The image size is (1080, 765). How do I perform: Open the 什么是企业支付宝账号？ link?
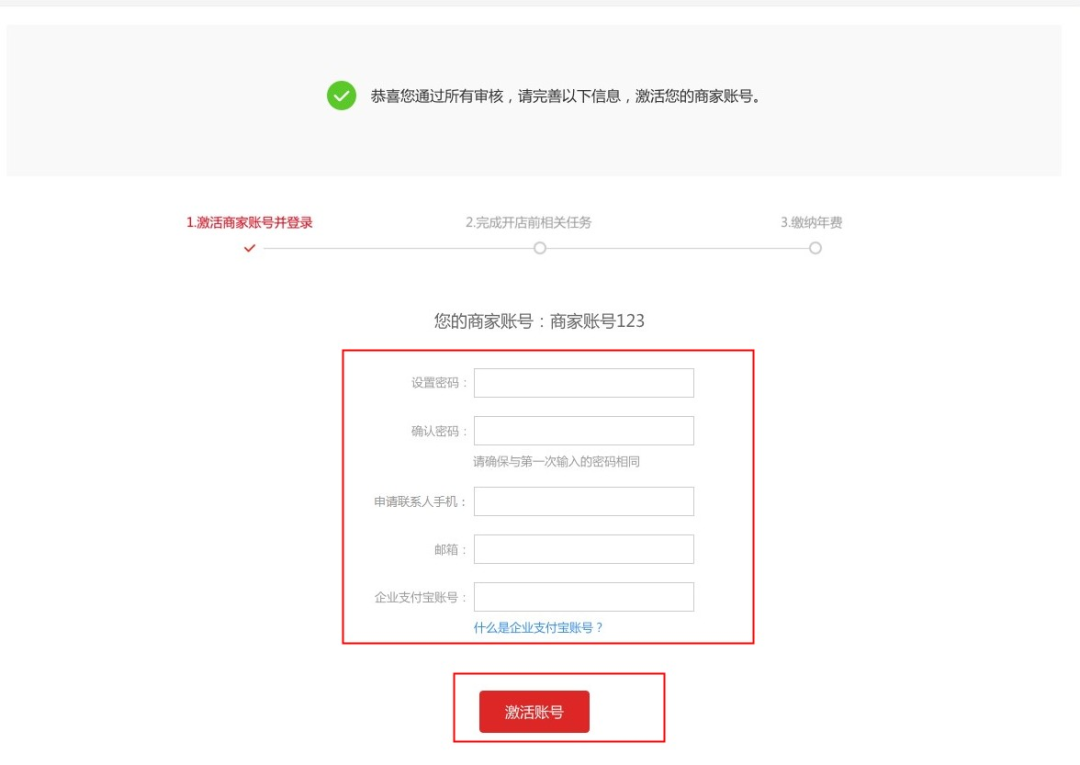point(538,627)
